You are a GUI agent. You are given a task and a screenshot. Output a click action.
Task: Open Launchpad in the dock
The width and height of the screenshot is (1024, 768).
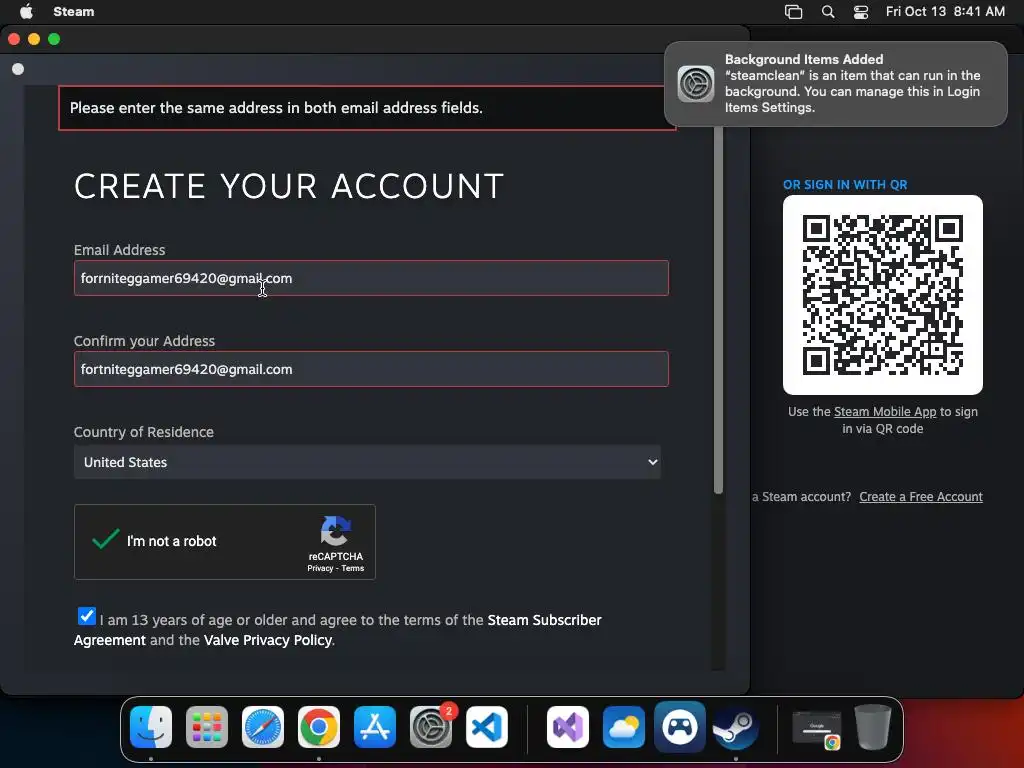tap(207, 727)
